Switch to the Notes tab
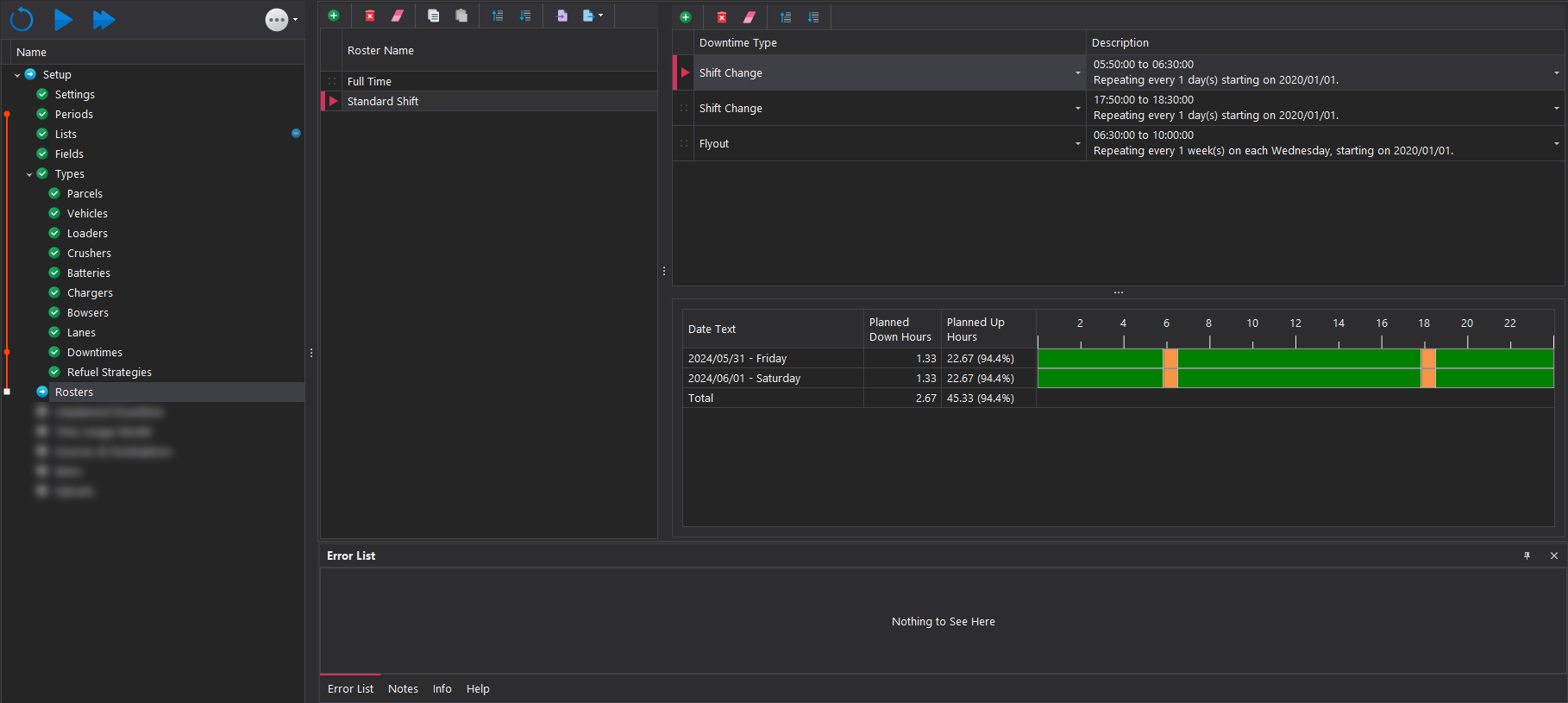Image resolution: width=1568 pixels, height=703 pixels. [x=403, y=688]
